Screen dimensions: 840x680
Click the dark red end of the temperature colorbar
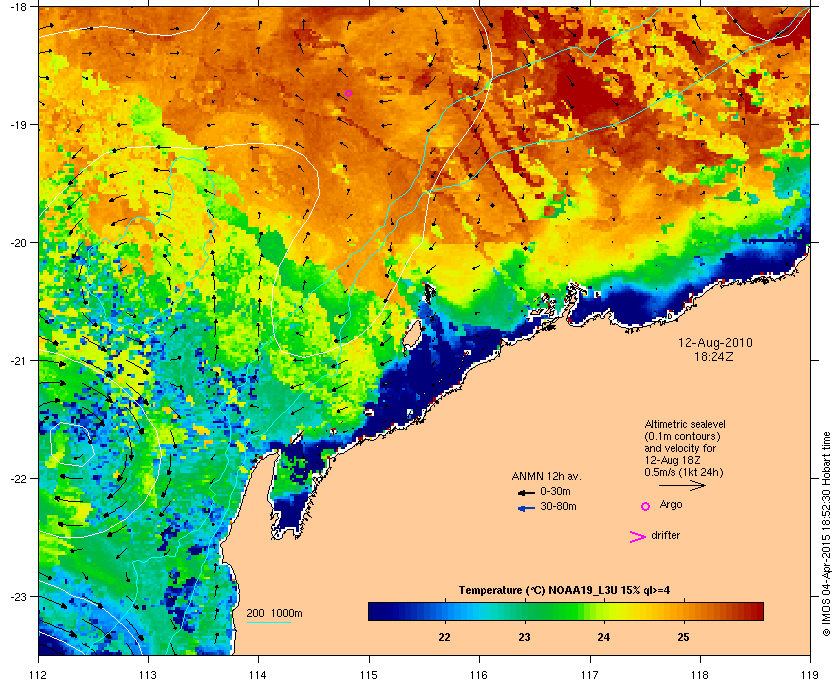point(754,611)
